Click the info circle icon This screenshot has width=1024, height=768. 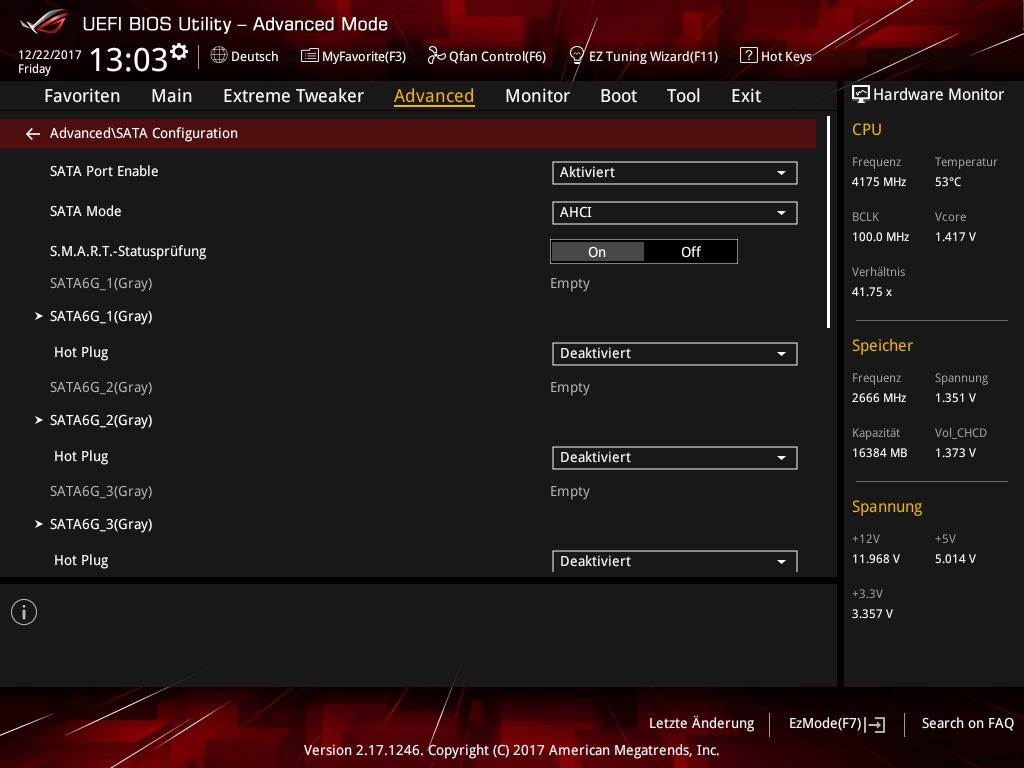click(24, 613)
